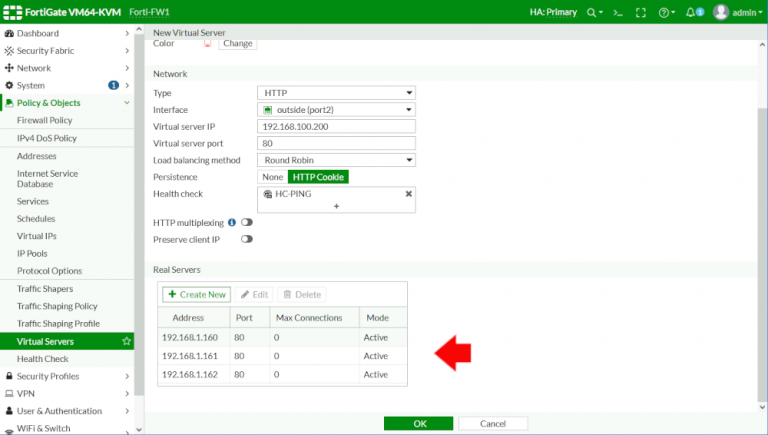Open the Type dropdown showing HTTP

[336, 93]
